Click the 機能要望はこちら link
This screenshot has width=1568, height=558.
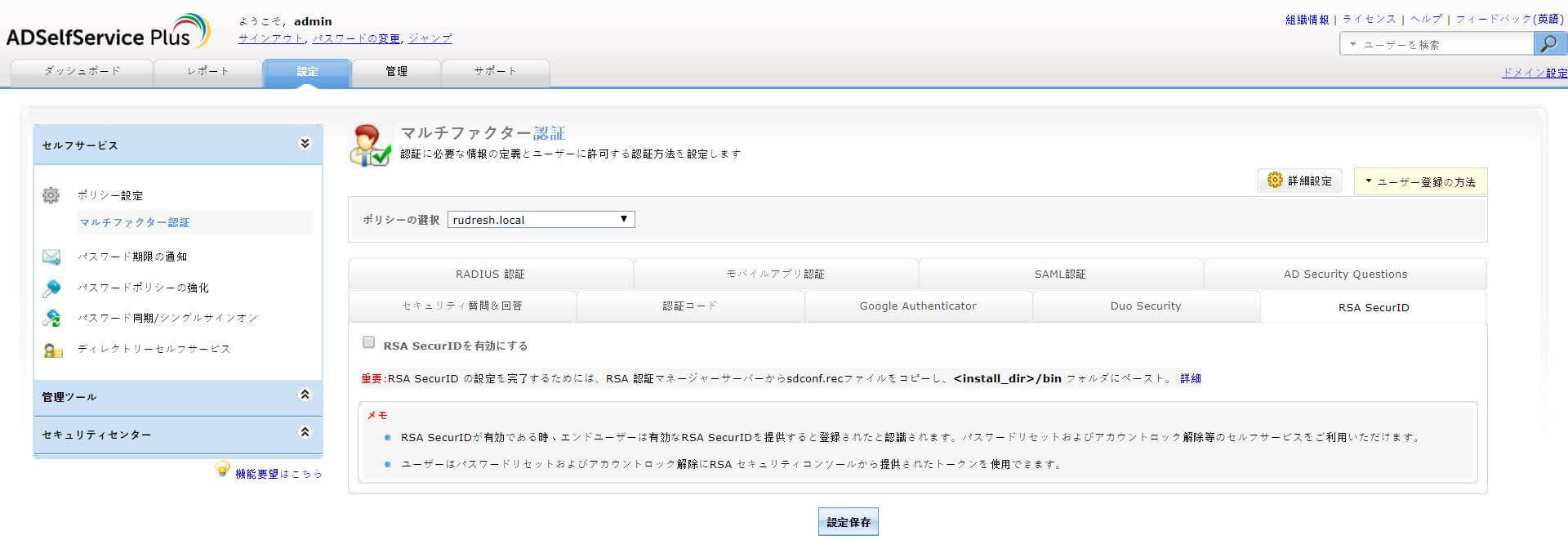tap(278, 474)
